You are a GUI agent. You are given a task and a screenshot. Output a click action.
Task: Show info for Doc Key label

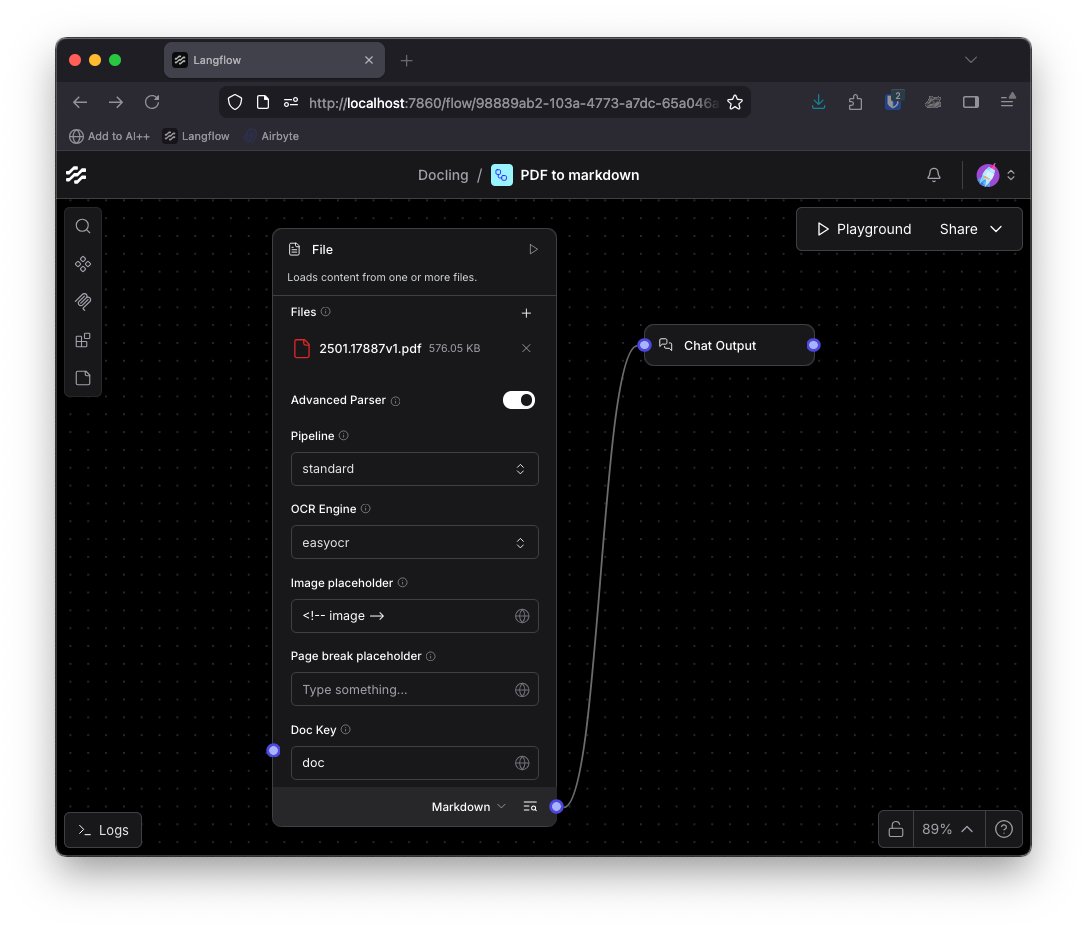click(345, 730)
